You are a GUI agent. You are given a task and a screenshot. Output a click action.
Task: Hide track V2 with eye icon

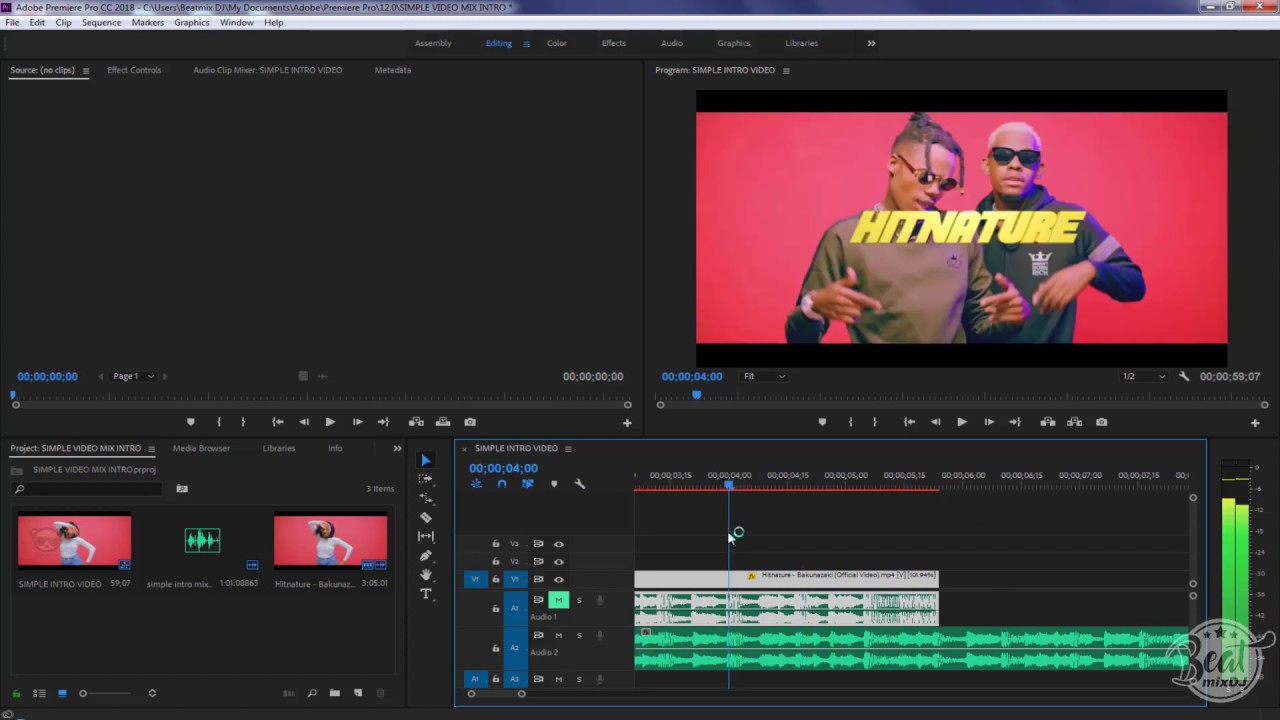point(559,562)
